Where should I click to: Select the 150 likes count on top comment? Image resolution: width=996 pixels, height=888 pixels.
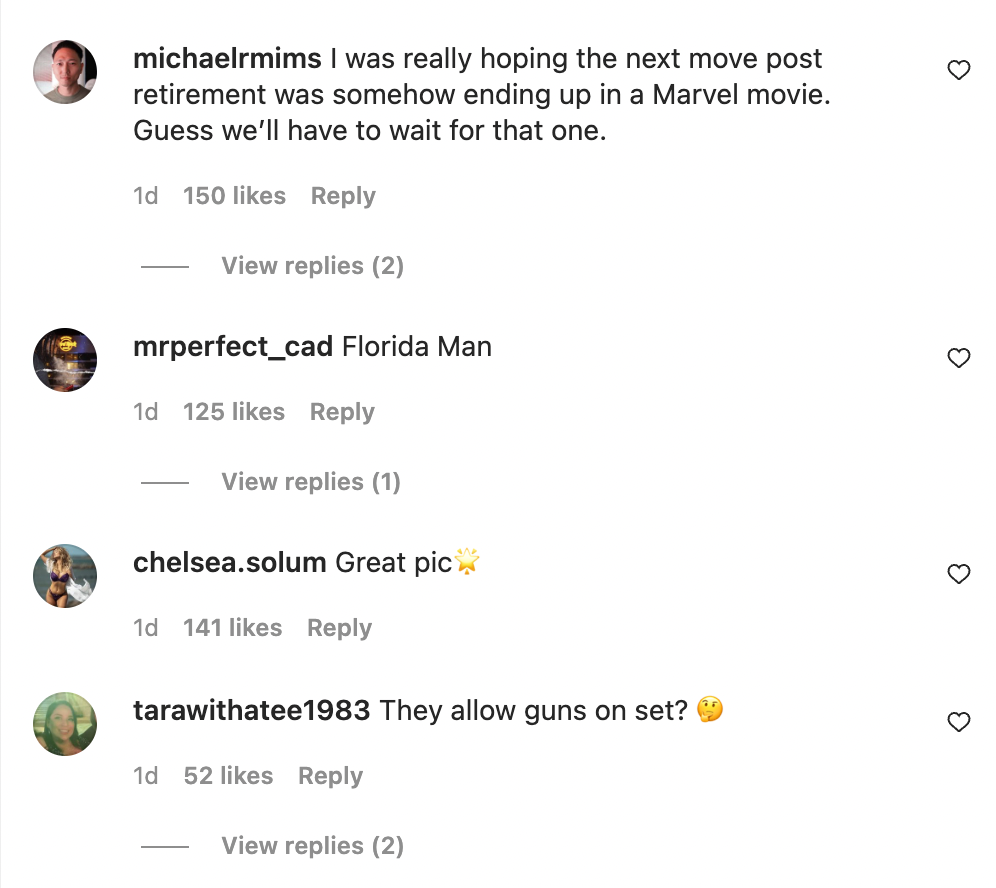coord(234,195)
